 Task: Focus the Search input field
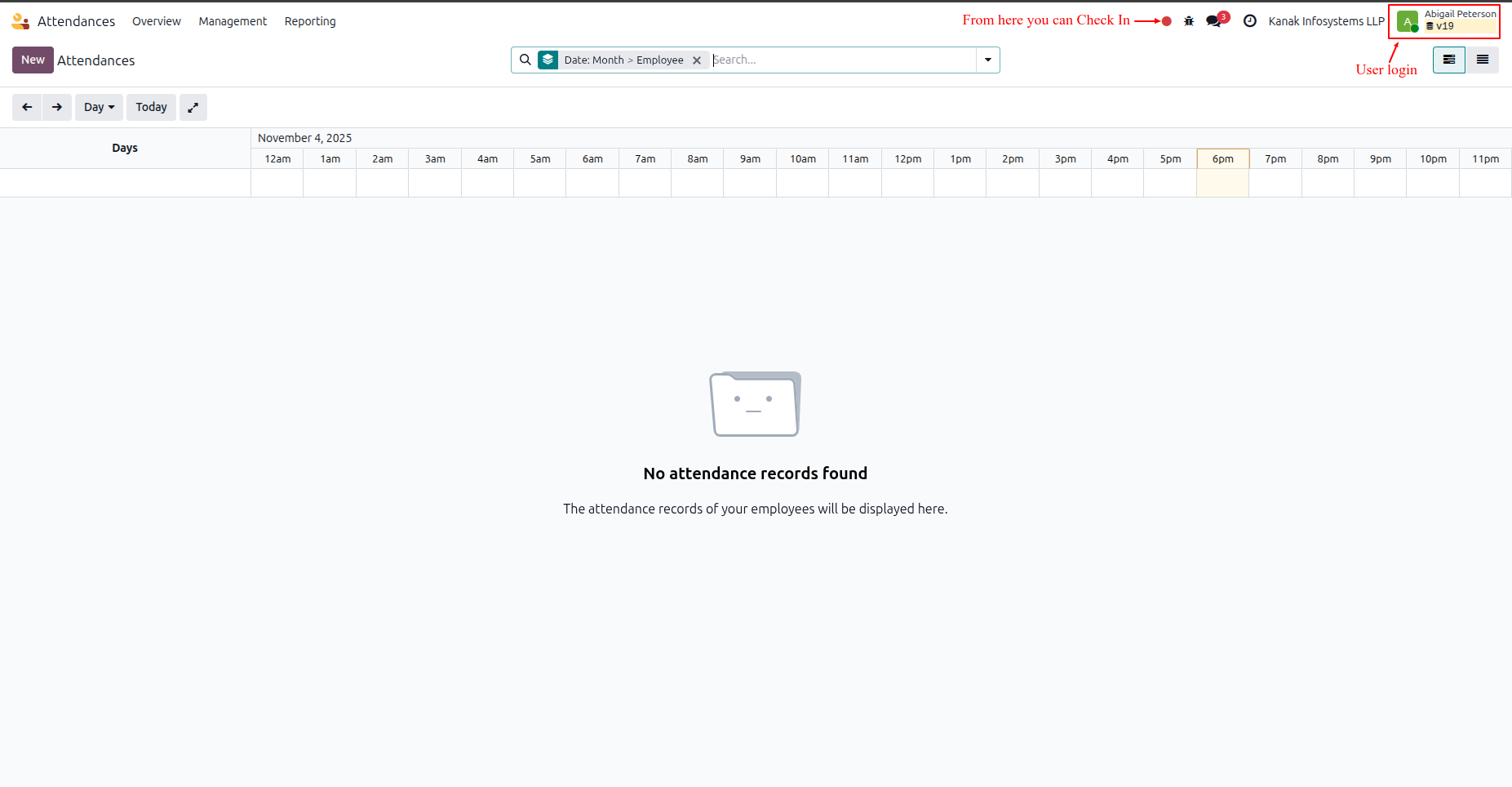843,60
